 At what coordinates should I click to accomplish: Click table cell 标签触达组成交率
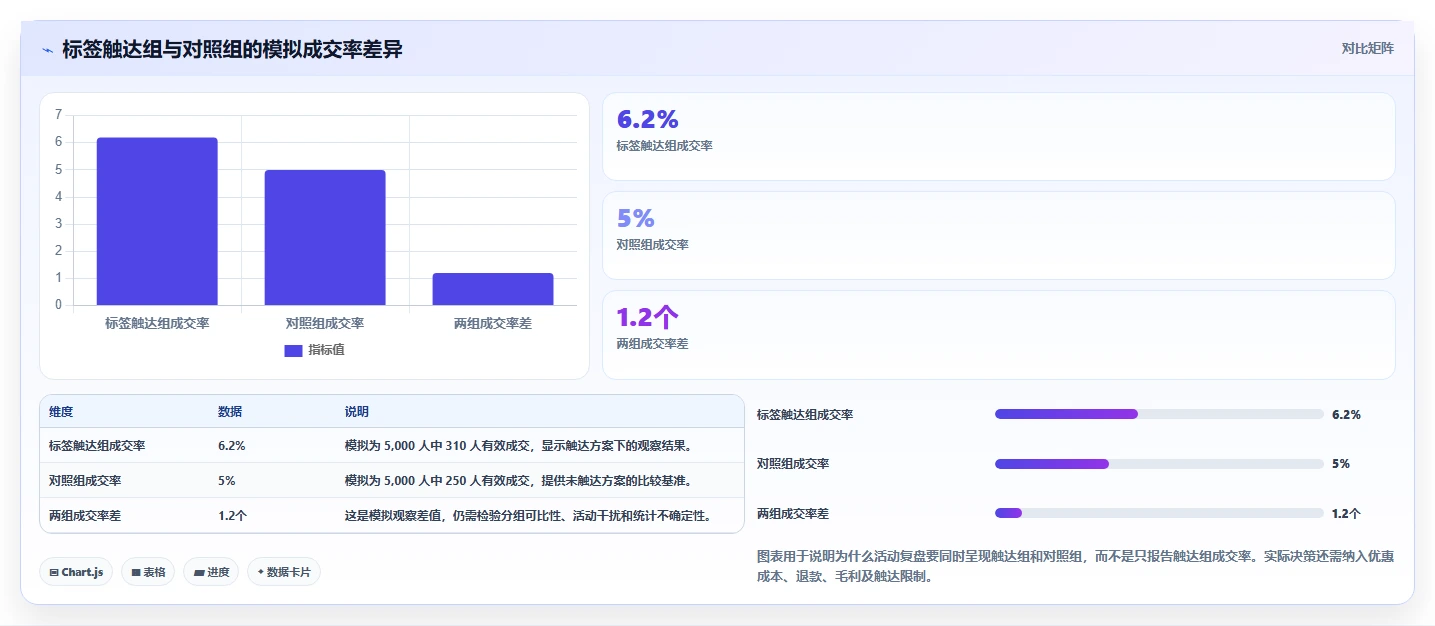click(x=97, y=446)
